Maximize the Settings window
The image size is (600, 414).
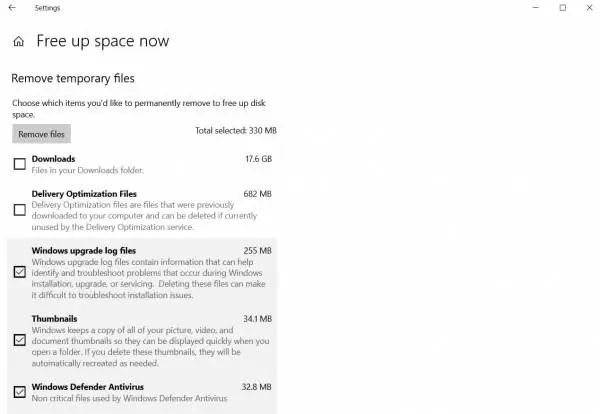coord(562,8)
